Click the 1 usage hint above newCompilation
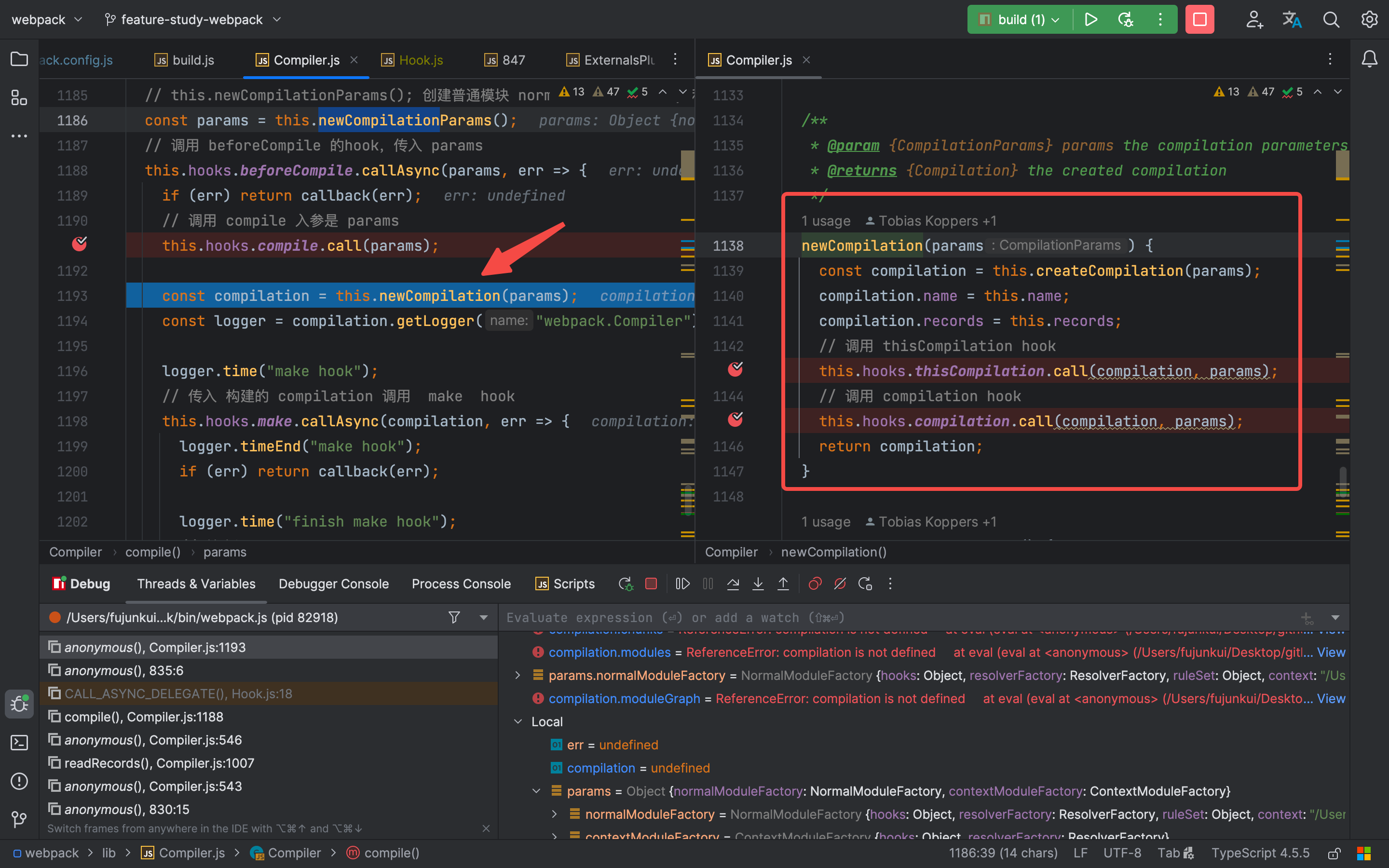Viewport: 1389px width, 868px height. (825, 220)
